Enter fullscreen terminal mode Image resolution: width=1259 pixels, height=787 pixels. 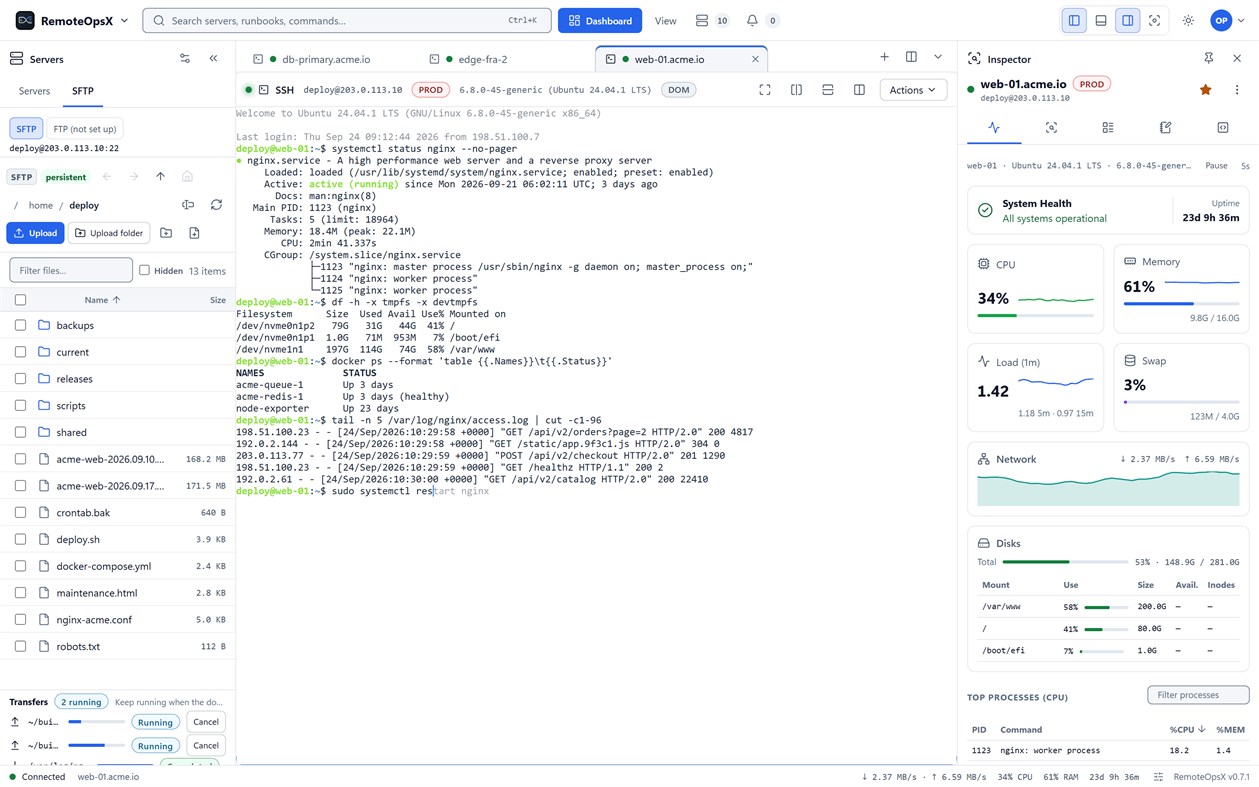click(765, 90)
